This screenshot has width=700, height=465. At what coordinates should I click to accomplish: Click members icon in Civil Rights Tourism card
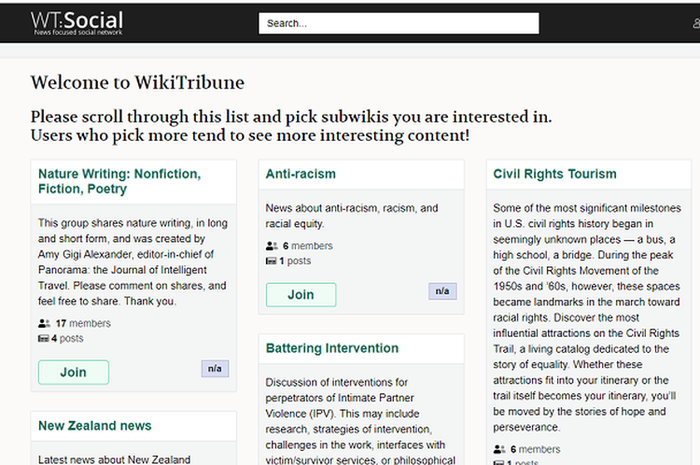499,449
